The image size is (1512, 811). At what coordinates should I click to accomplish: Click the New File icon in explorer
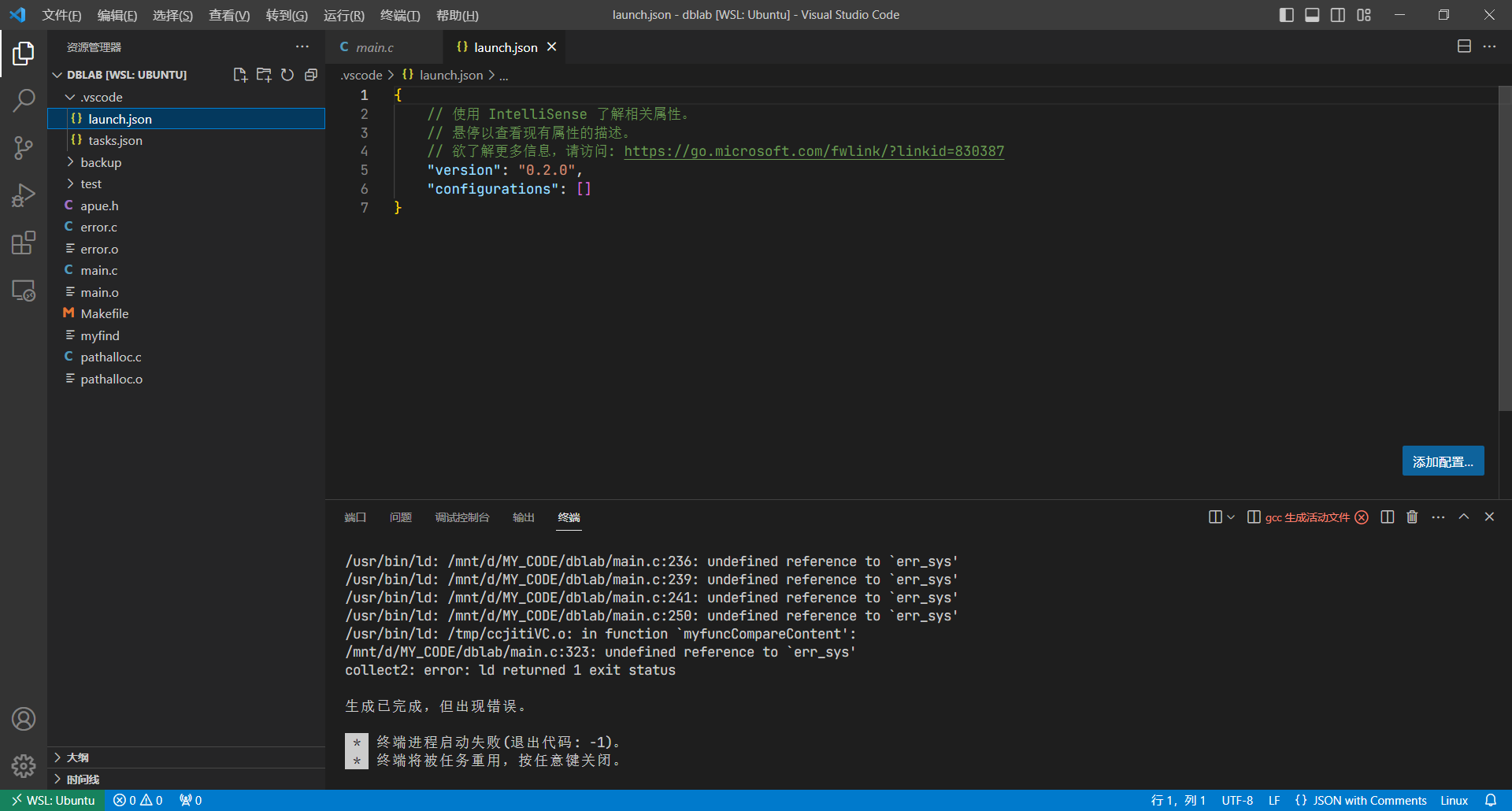pyautogui.click(x=240, y=75)
